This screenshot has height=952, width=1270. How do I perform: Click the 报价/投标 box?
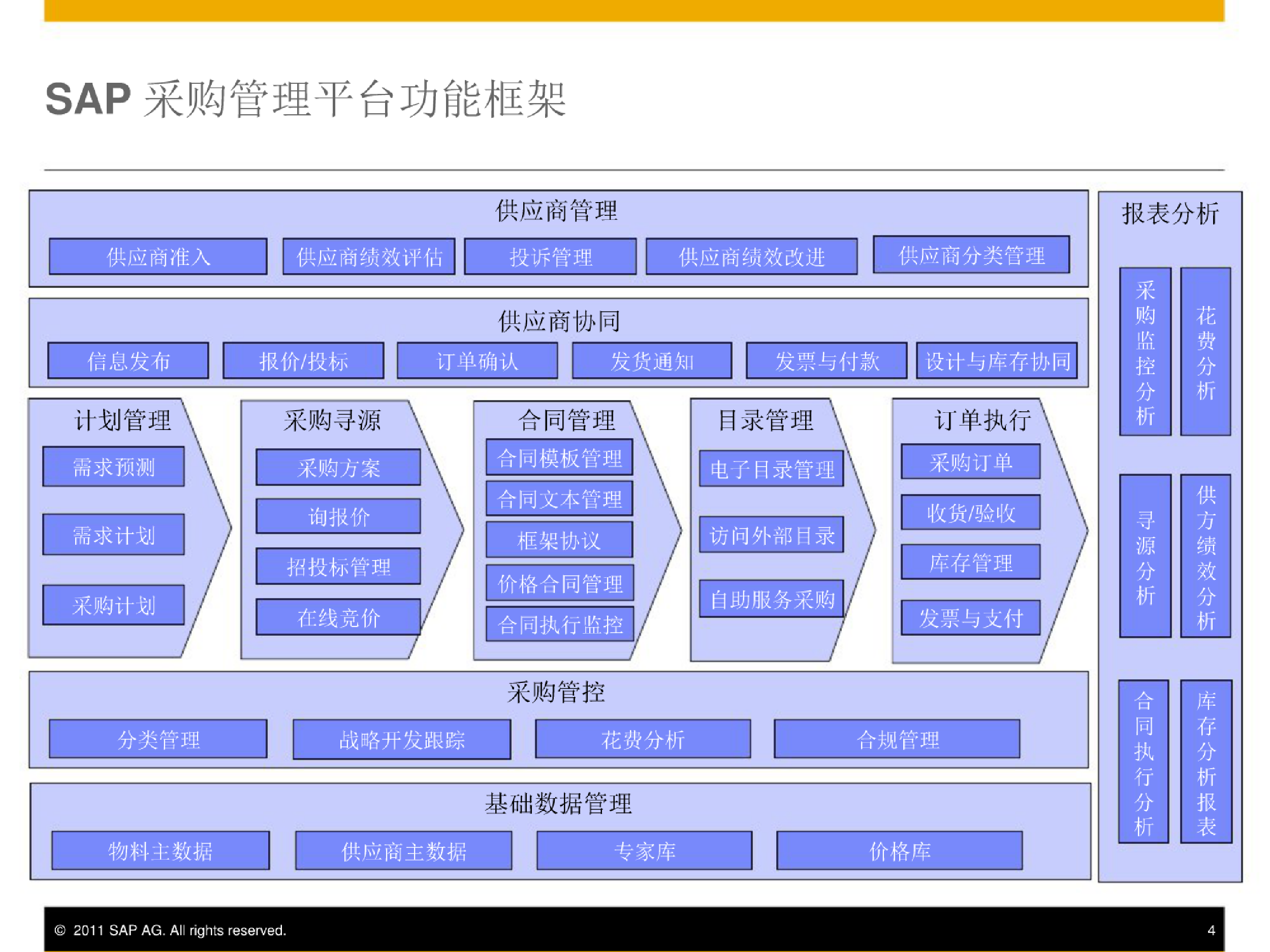pyautogui.click(x=303, y=361)
